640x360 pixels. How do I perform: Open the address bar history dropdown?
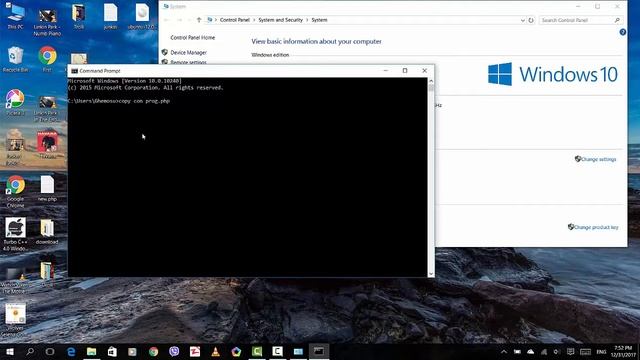522,20
